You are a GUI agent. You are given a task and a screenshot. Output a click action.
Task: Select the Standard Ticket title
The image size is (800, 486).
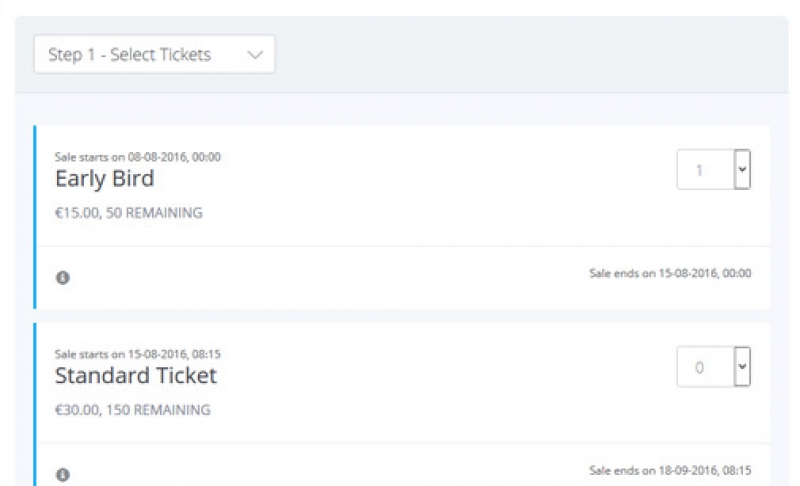136,376
